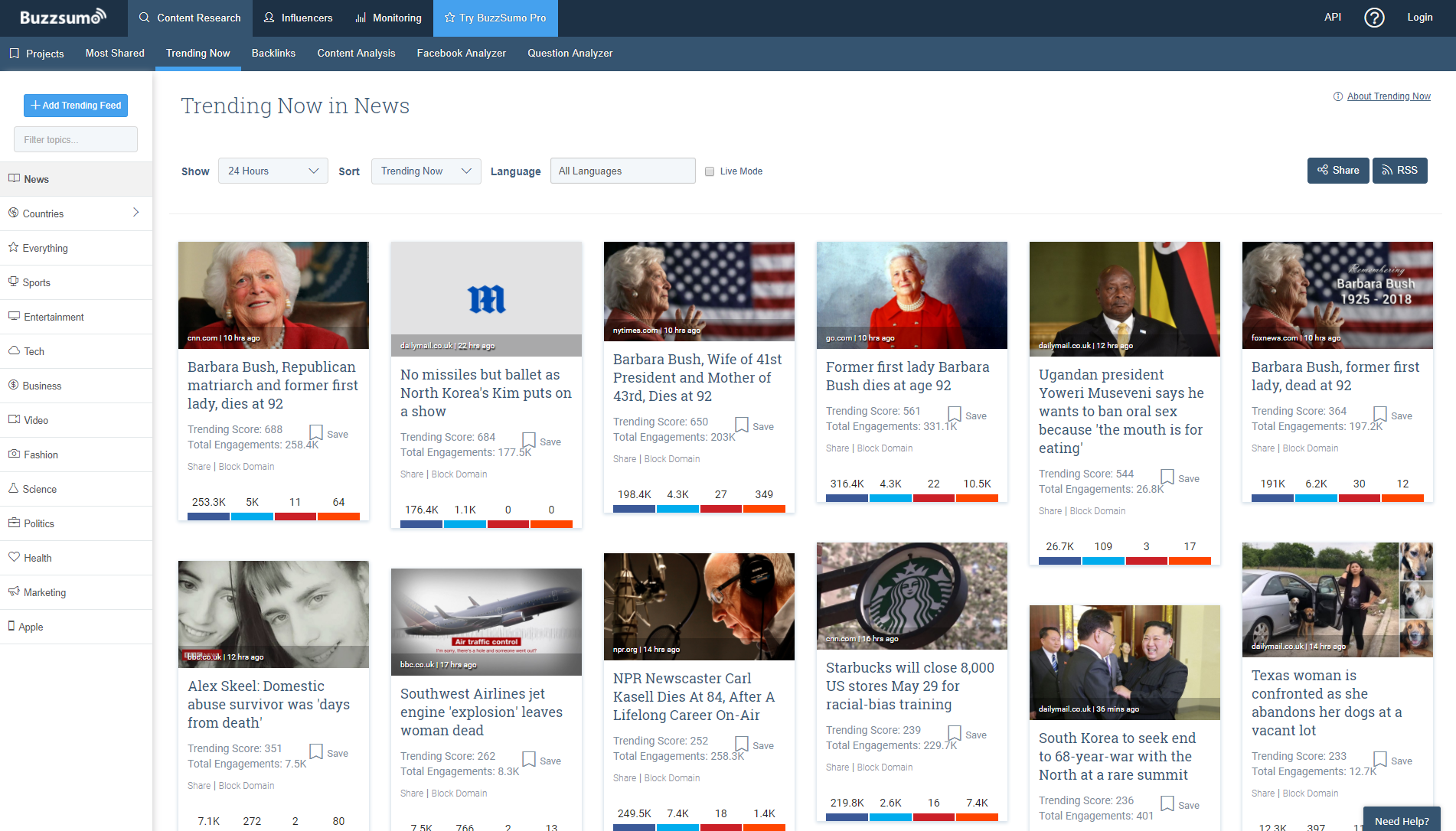Click the Business dollar icon
The image size is (1456, 831).
point(14,385)
